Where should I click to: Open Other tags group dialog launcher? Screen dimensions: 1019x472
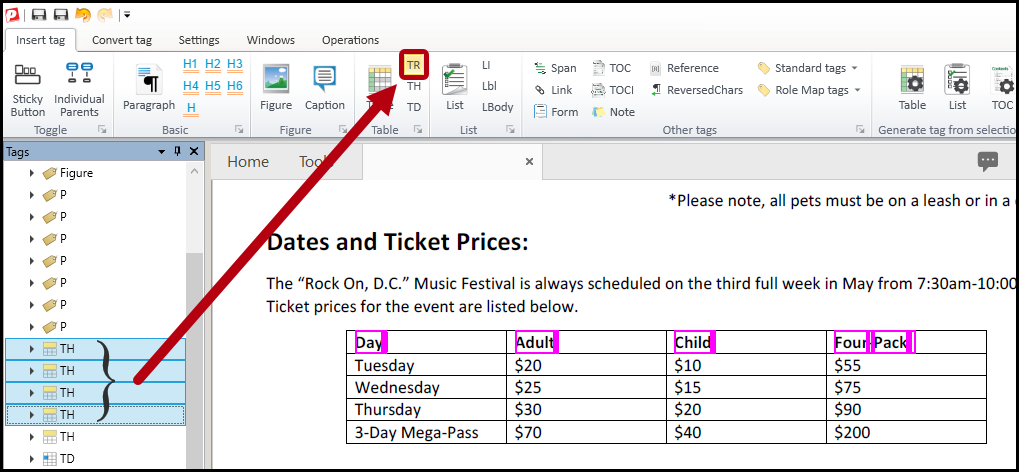point(860,129)
